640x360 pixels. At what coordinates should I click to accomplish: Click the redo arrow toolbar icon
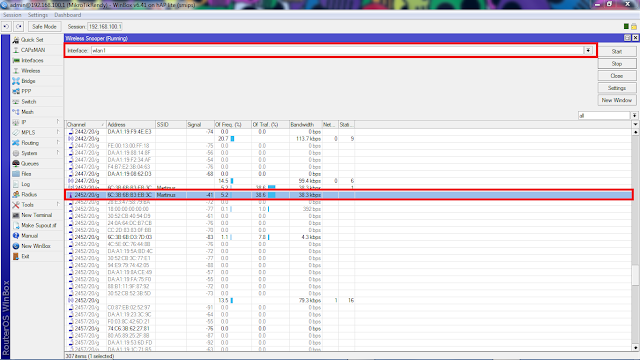pyautogui.click(x=19, y=27)
